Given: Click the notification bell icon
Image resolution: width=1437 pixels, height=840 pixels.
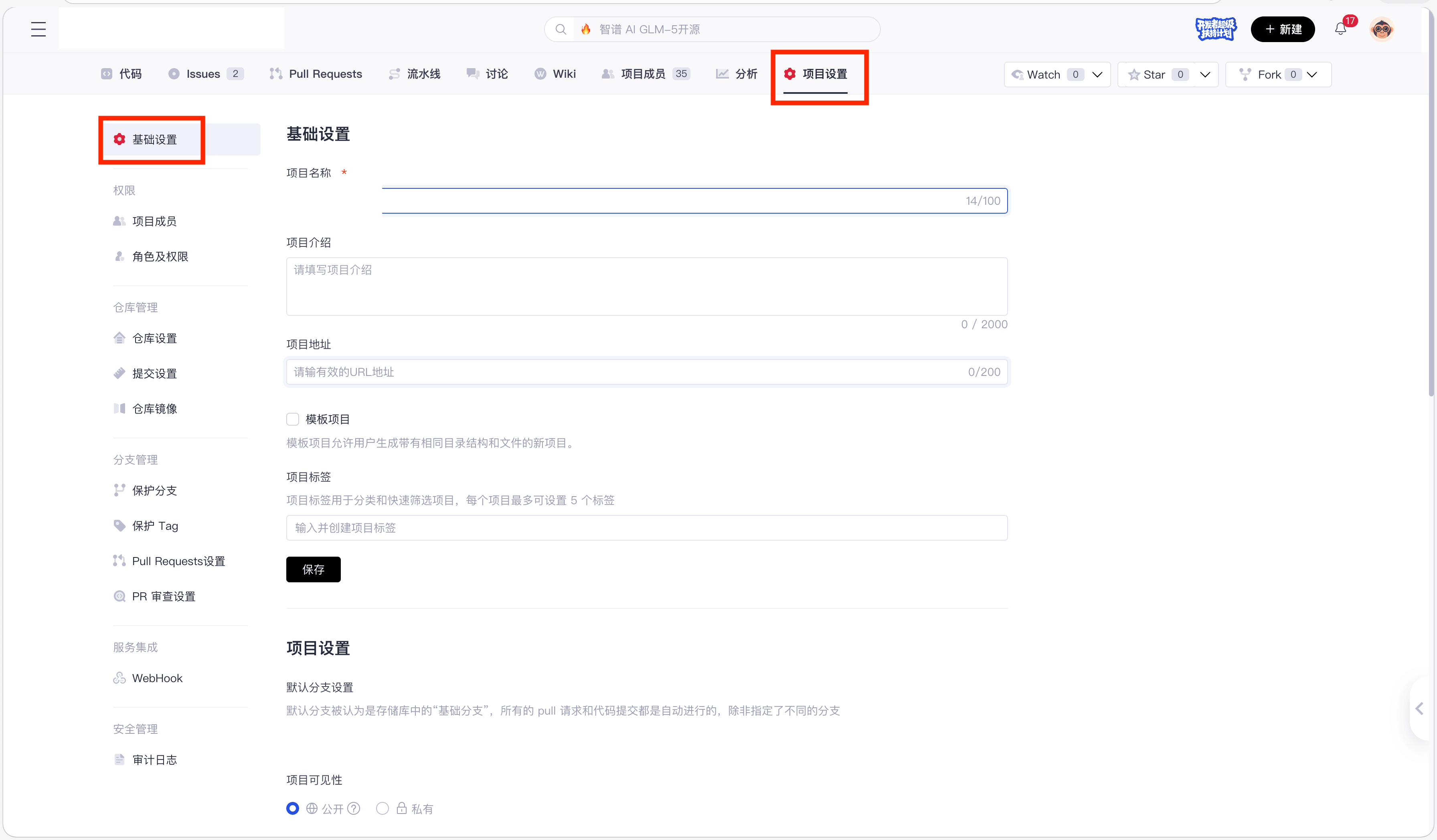Looking at the screenshot, I should [1340, 29].
